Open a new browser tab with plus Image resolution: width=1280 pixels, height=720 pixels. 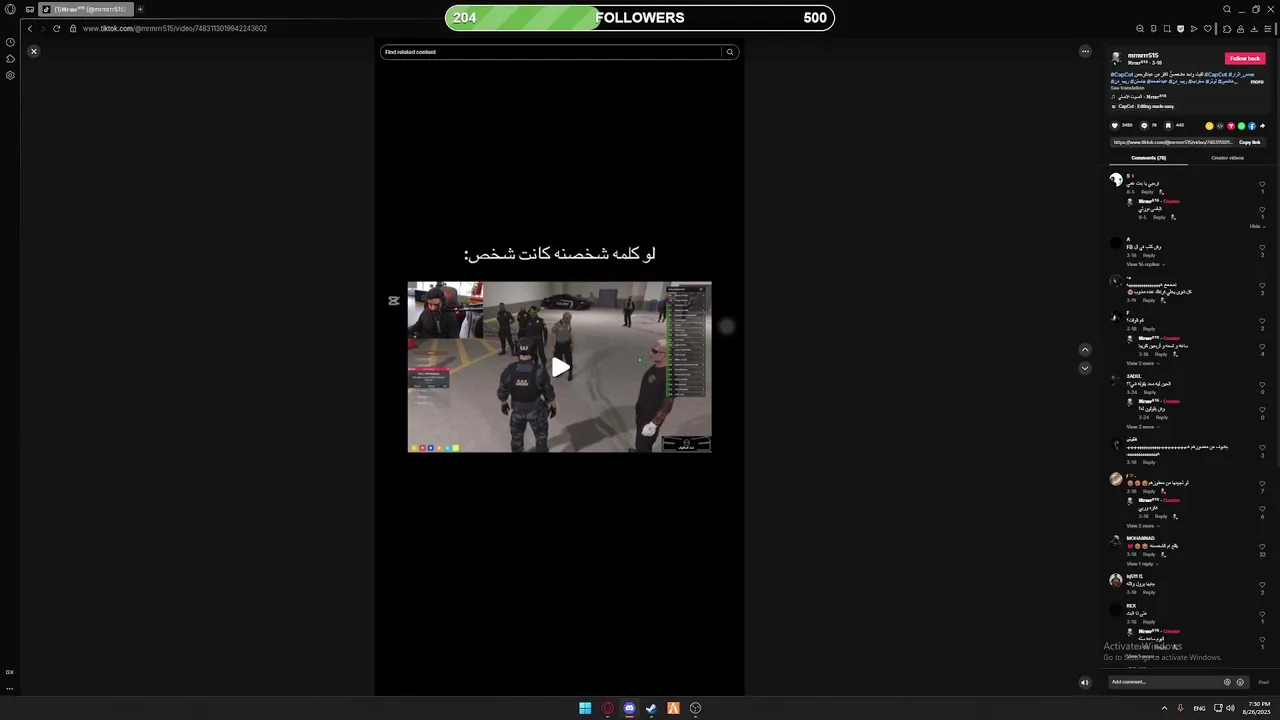click(140, 9)
